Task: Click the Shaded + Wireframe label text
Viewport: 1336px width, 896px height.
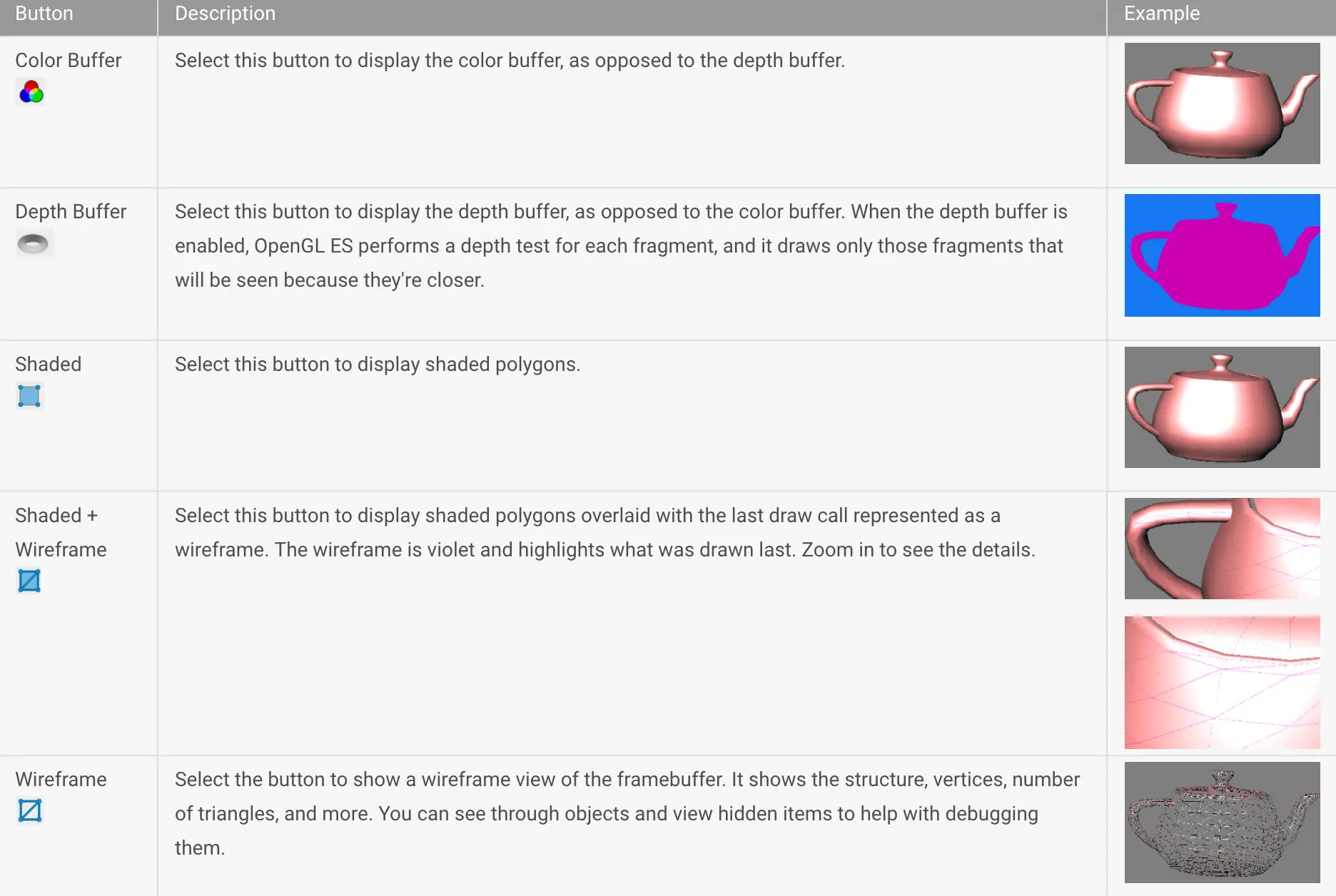Action: point(61,532)
